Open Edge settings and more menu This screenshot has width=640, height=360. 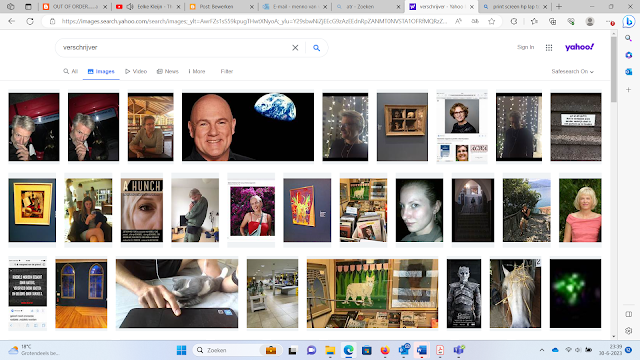point(610,21)
